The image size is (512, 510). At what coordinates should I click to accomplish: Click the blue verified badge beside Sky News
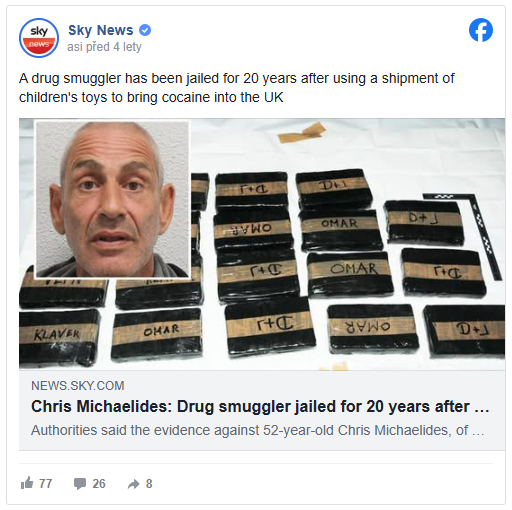(145, 30)
